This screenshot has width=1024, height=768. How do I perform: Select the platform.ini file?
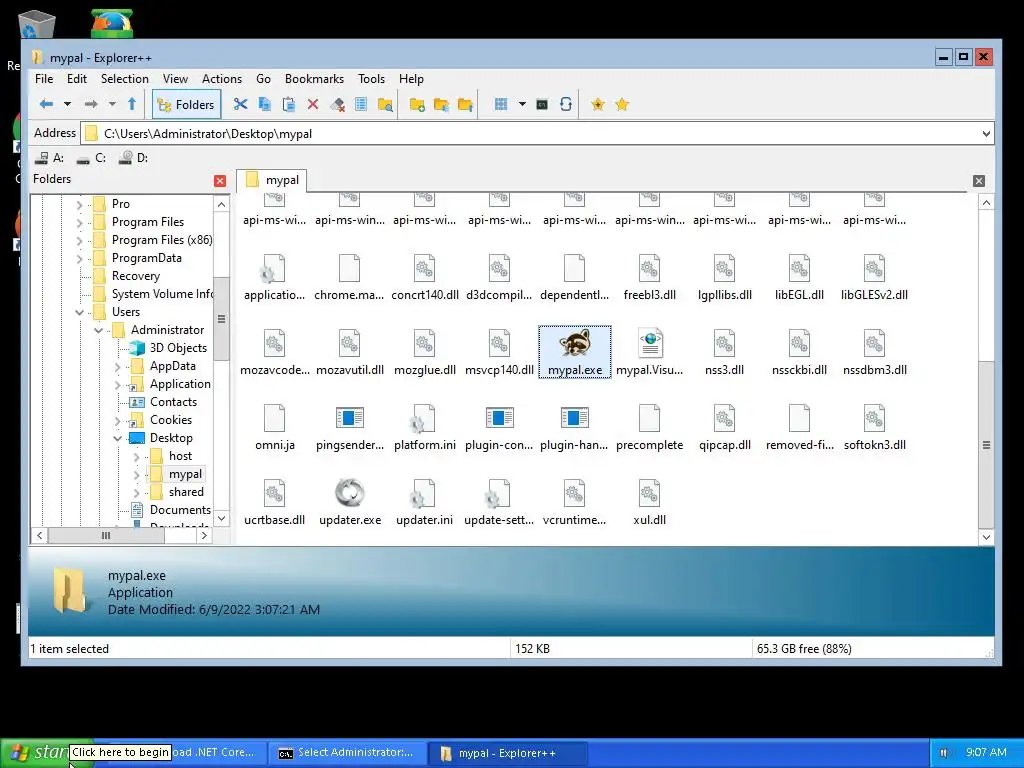pos(424,428)
